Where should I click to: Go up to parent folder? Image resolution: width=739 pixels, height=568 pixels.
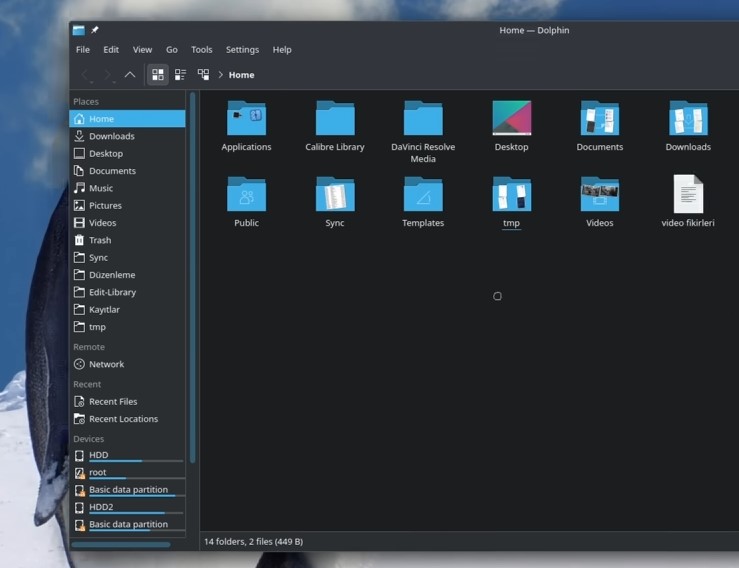130,74
